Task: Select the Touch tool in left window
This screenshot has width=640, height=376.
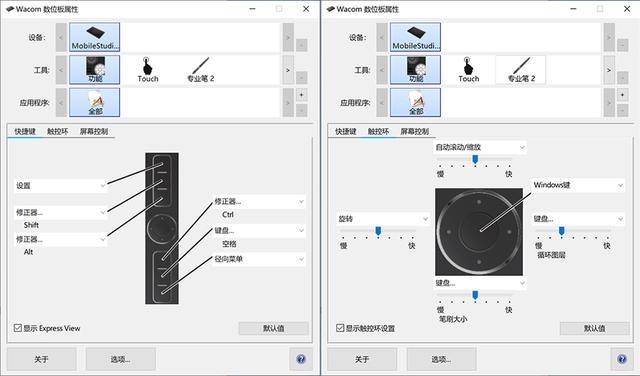Action: point(147,70)
